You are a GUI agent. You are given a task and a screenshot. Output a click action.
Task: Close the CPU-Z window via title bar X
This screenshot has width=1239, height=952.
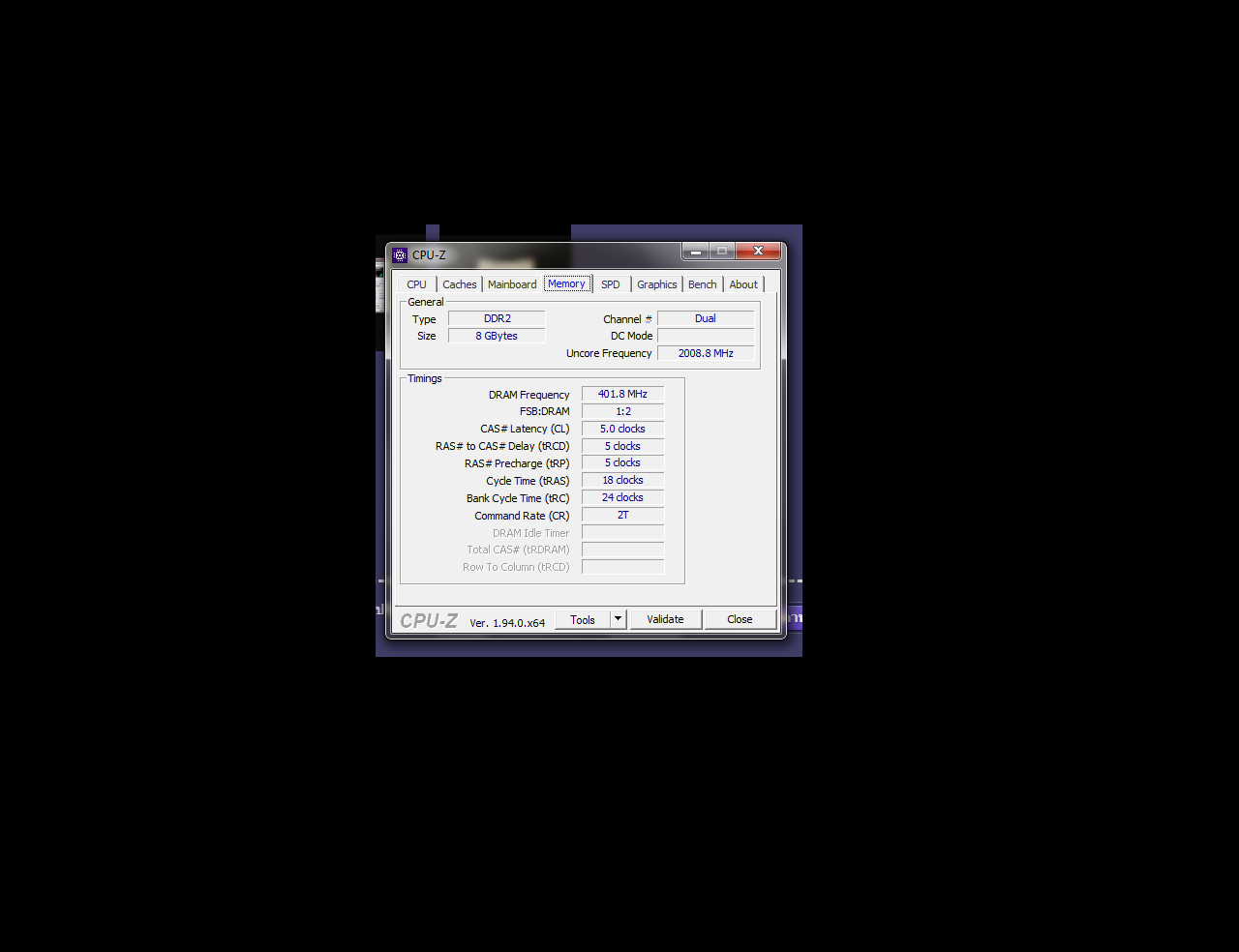pyautogui.click(x=758, y=252)
